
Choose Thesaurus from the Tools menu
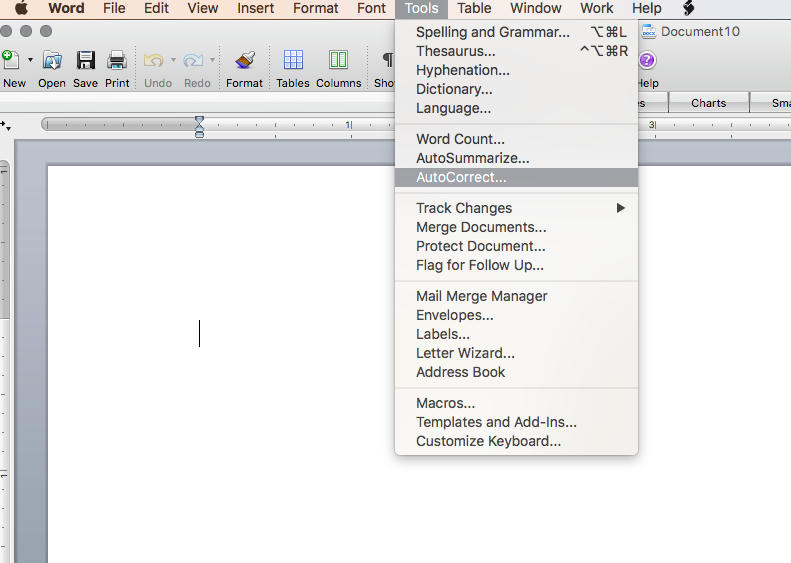click(x=517, y=51)
